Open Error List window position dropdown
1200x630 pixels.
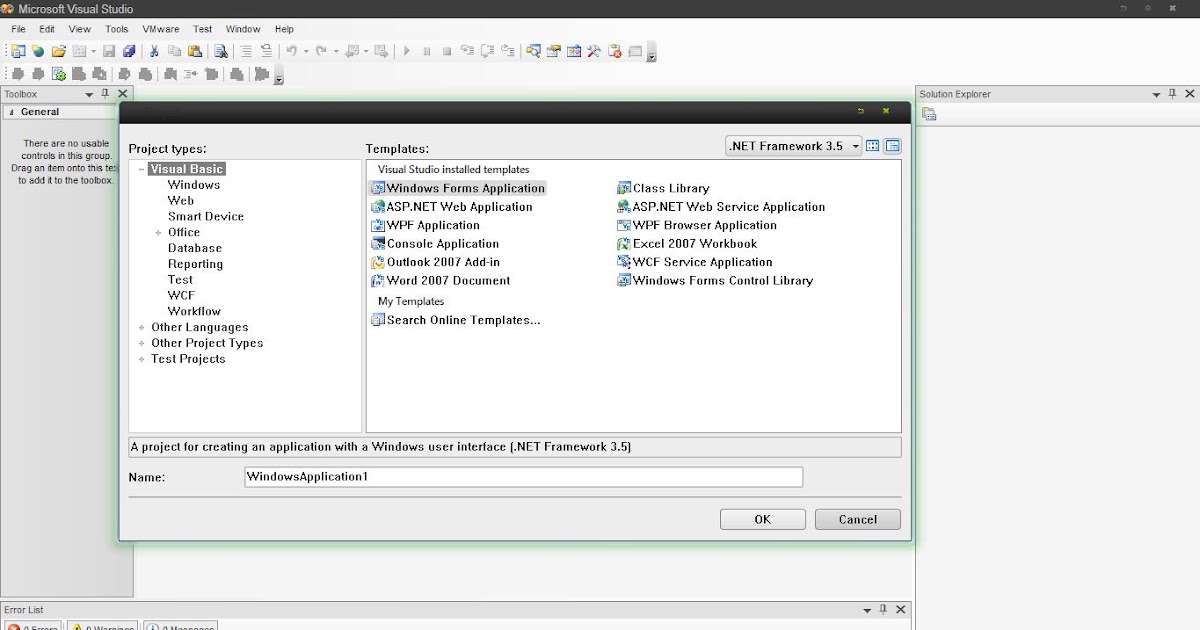[868, 610]
